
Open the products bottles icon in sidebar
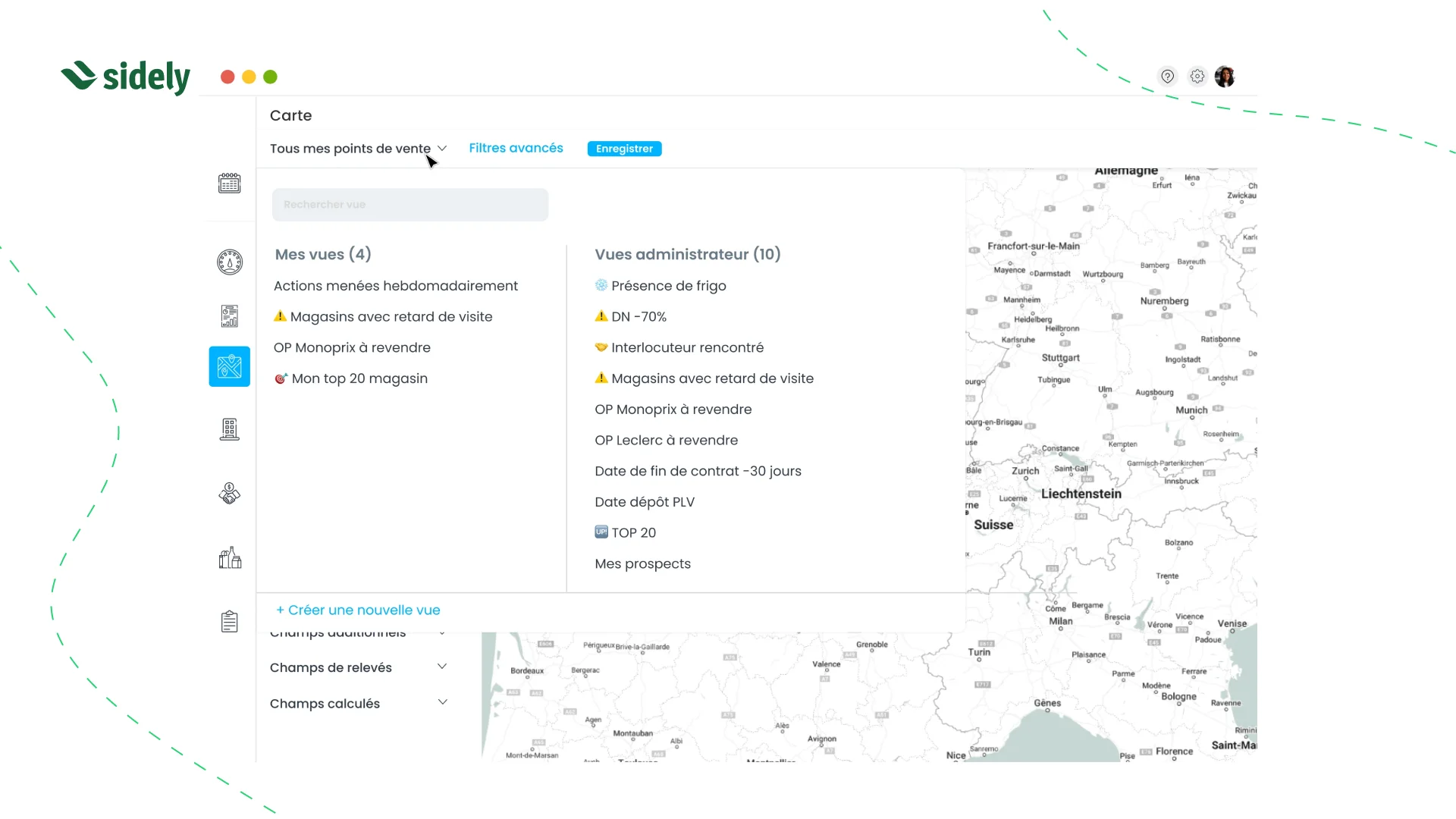click(x=229, y=559)
